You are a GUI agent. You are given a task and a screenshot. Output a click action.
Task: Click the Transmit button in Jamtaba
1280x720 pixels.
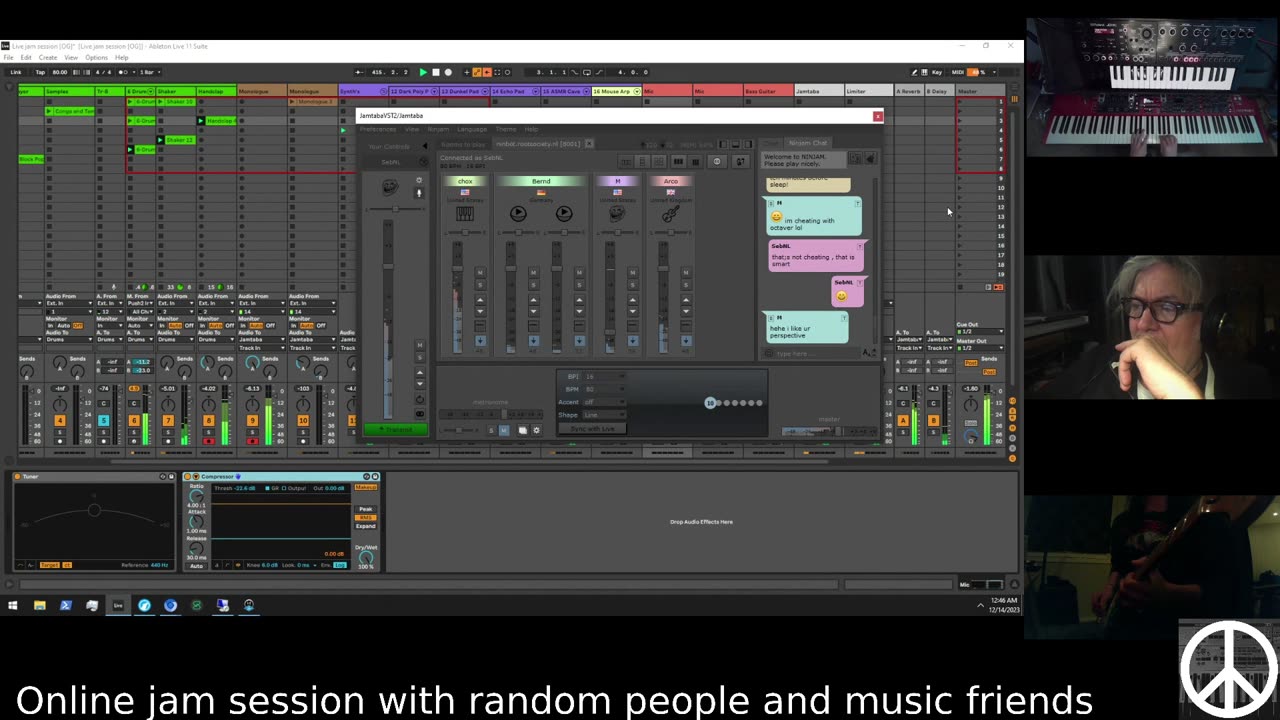[x=396, y=430]
